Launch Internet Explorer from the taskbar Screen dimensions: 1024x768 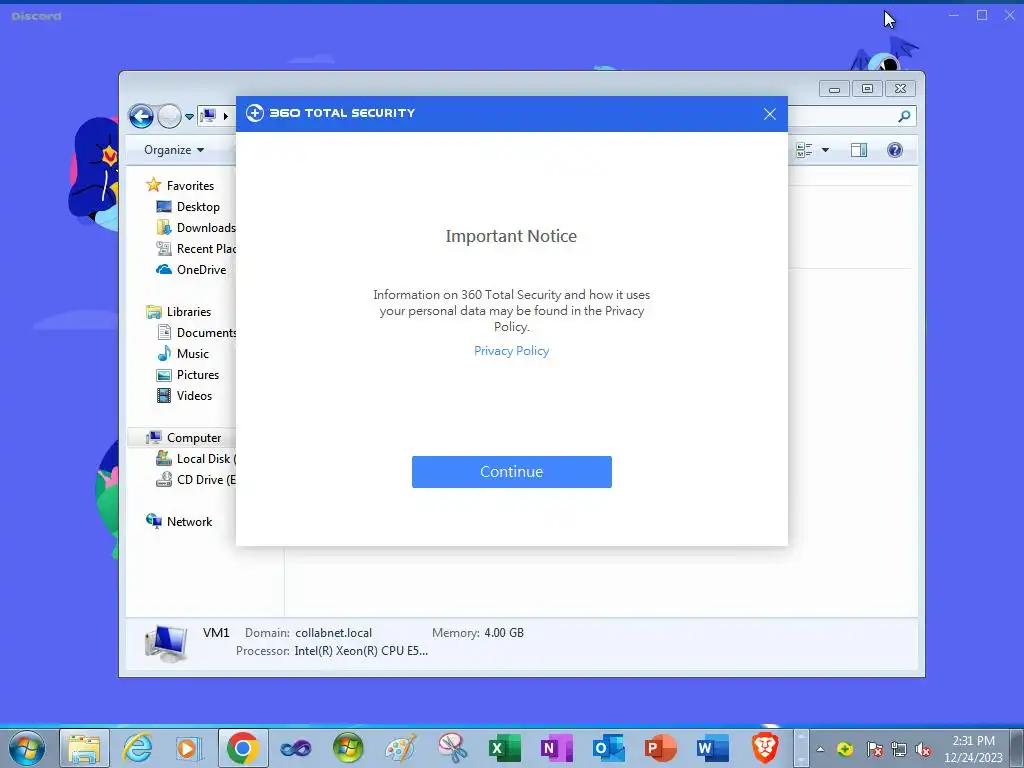(x=137, y=748)
